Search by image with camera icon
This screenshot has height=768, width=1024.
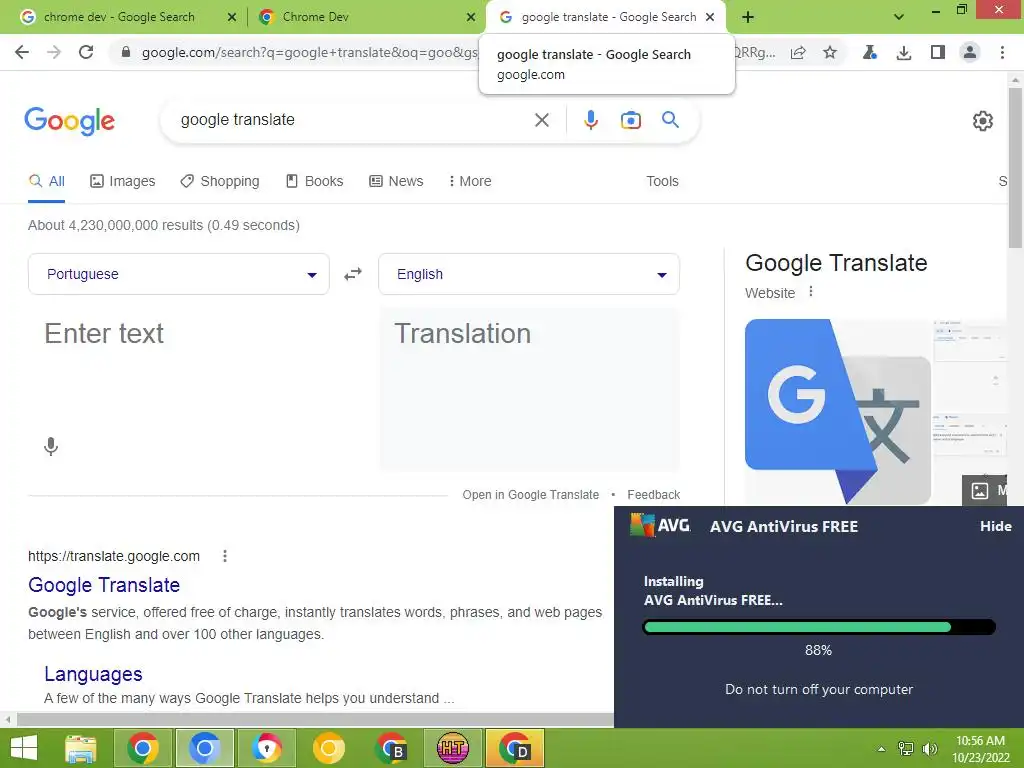[630, 120]
